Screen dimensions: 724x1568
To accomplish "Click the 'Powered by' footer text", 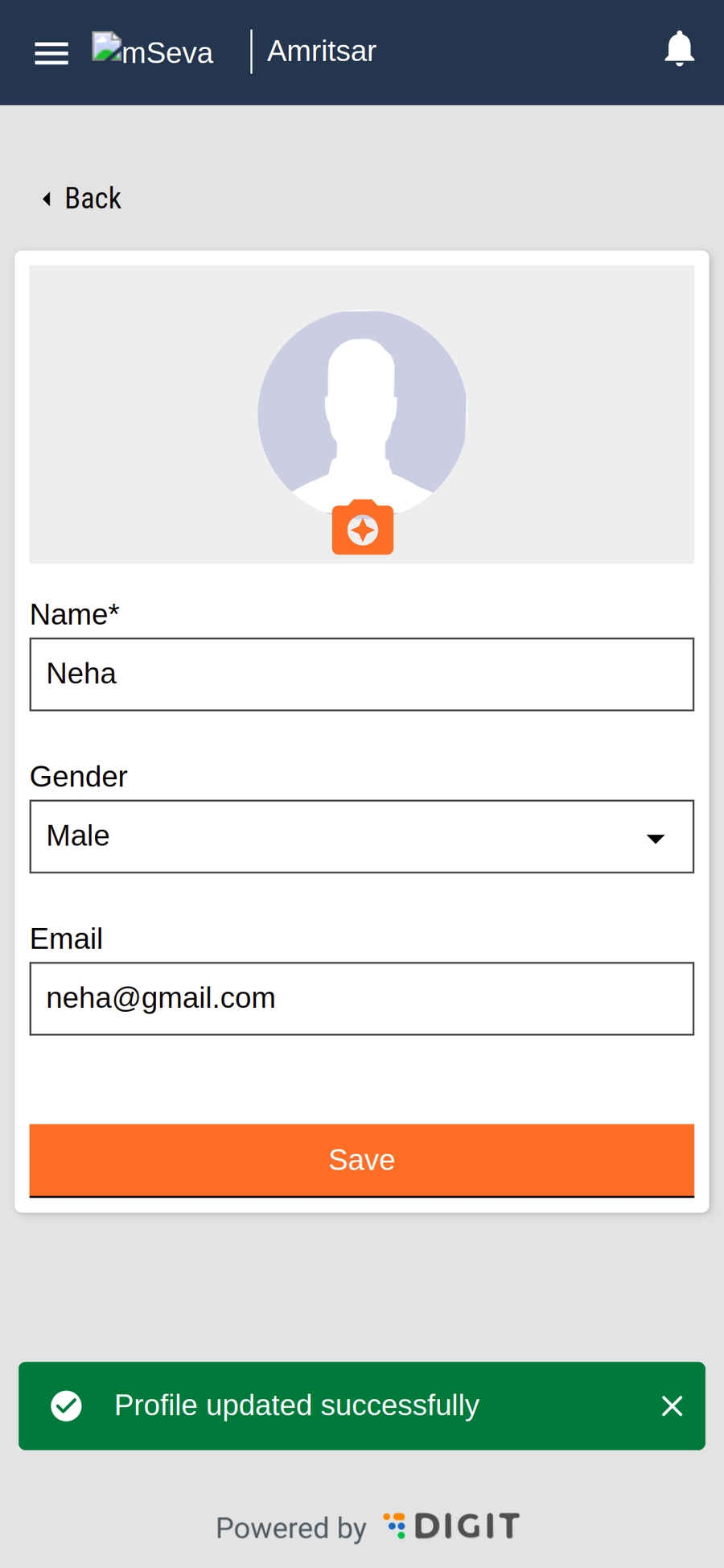I will pos(290,1528).
